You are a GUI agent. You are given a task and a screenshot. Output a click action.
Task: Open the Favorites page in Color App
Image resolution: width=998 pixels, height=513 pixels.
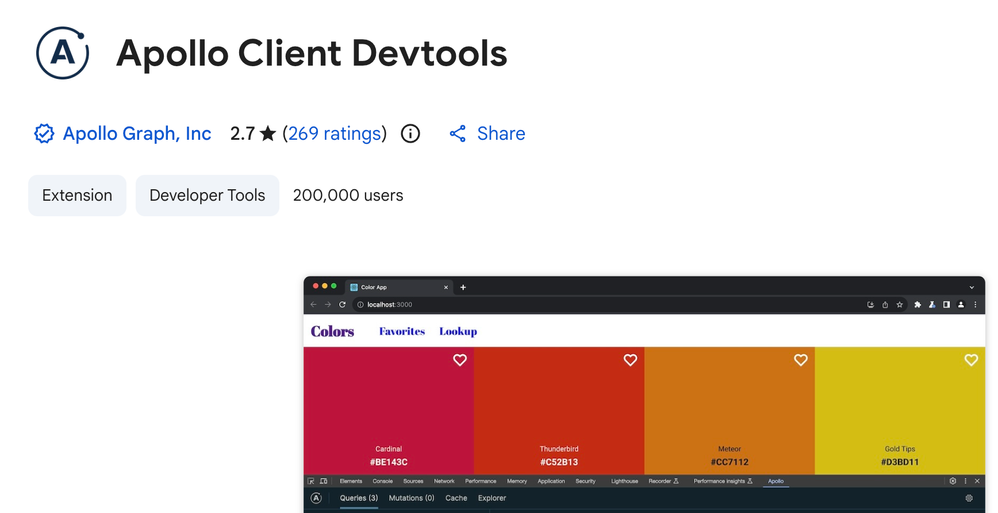402,331
